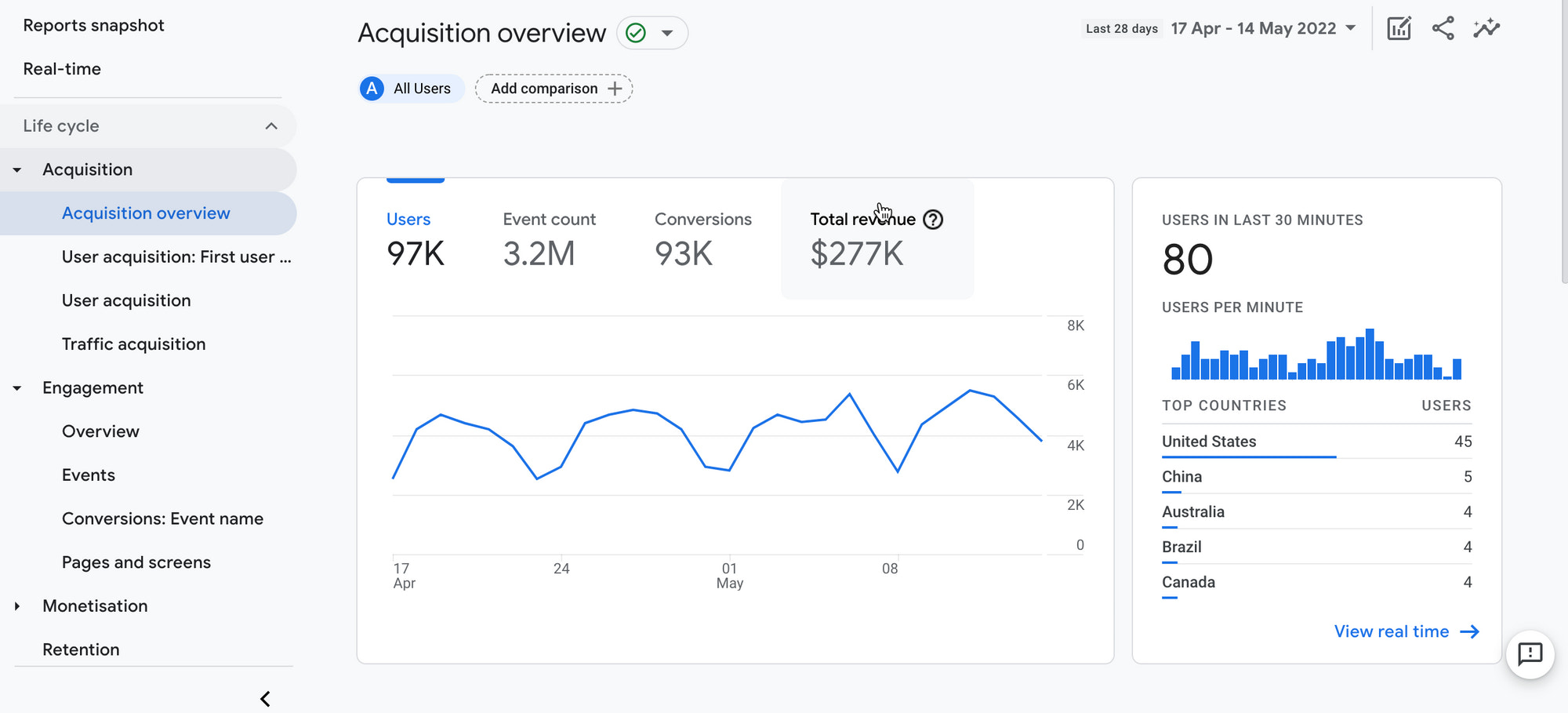
Task: Go to Pages and screens report
Action: click(x=136, y=562)
